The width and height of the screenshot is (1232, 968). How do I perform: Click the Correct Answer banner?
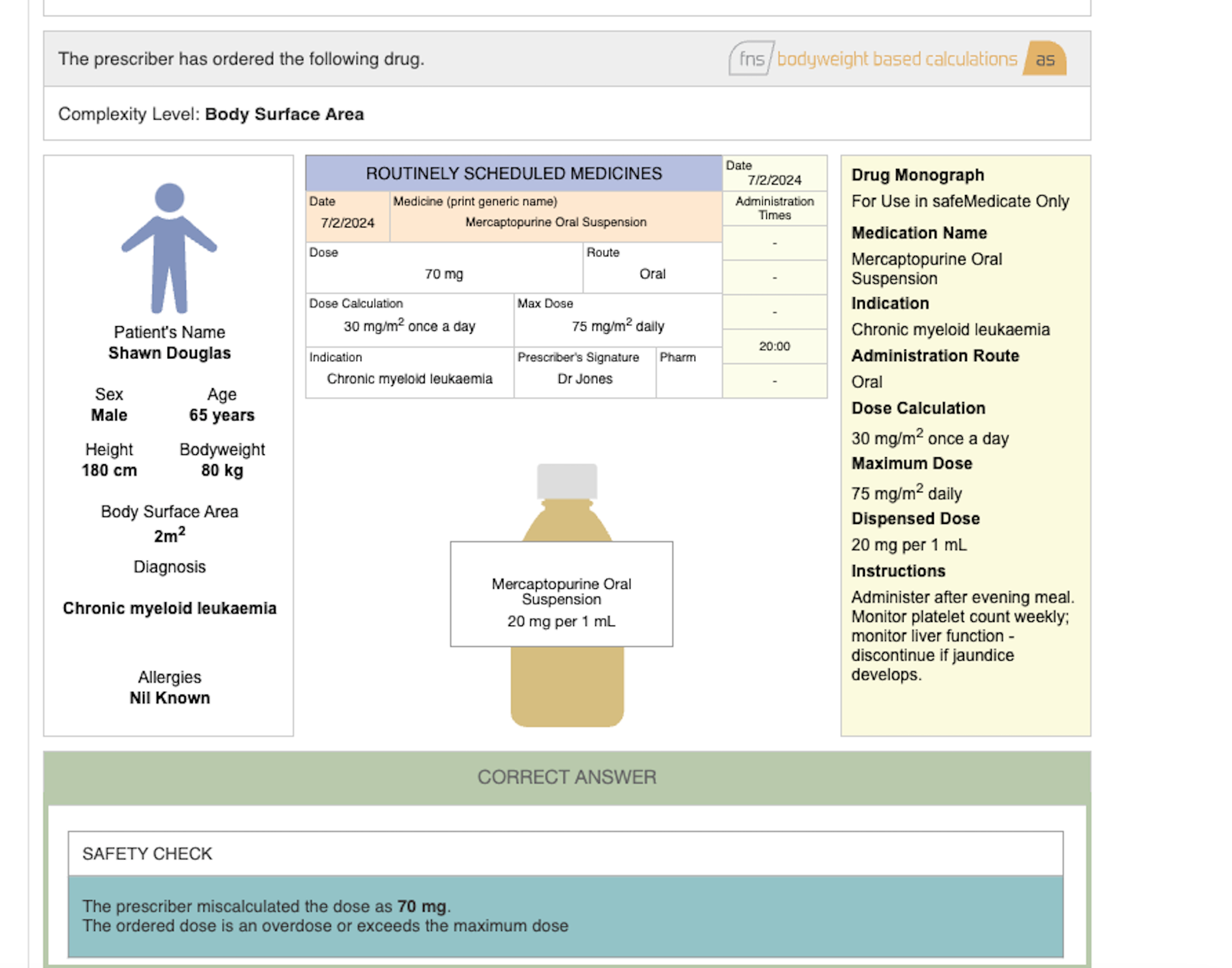click(x=566, y=776)
